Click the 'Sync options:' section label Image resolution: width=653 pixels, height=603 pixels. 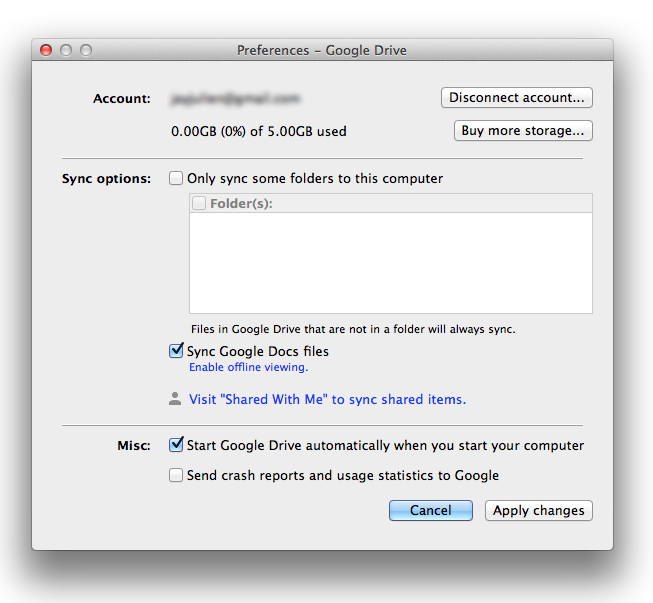pyautogui.click(x=107, y=179)
